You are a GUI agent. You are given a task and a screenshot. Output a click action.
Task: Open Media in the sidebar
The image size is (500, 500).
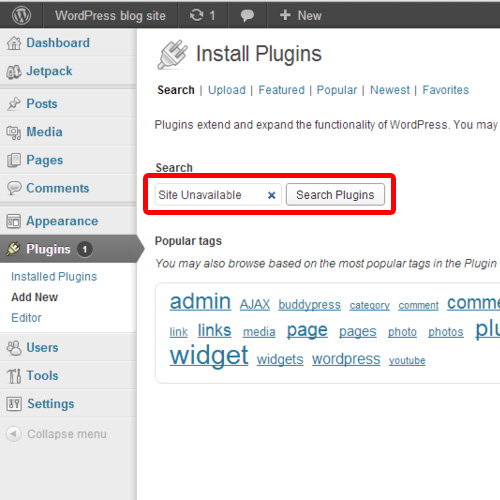tap(45, 132)
